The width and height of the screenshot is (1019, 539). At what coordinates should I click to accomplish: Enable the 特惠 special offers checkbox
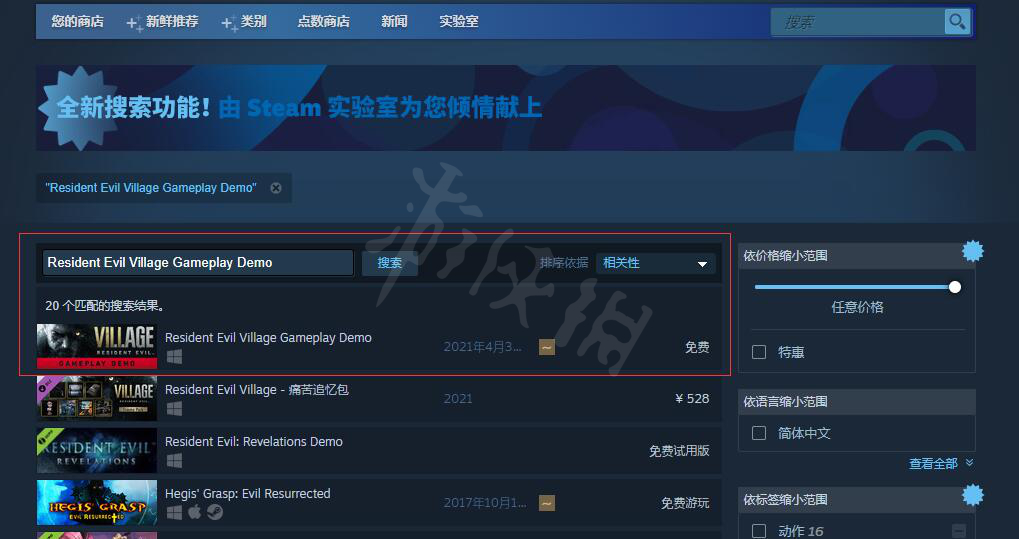[759, 352]
